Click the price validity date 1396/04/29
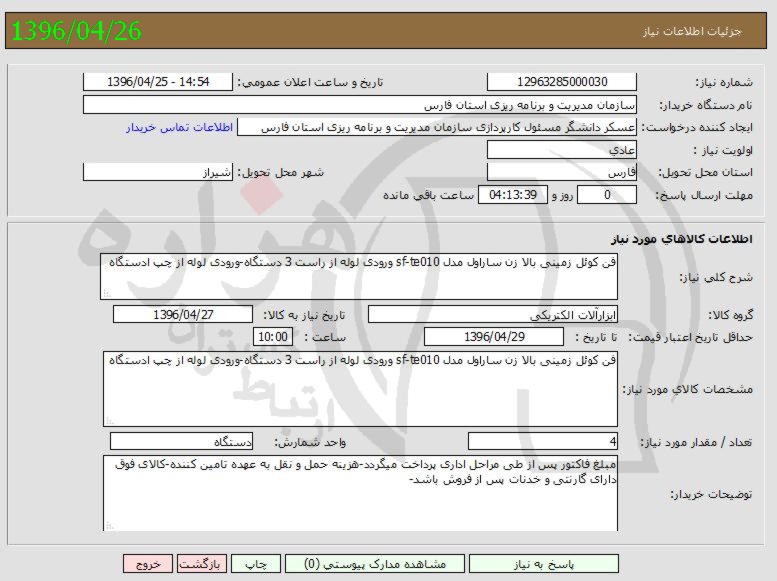 (493, 337)
